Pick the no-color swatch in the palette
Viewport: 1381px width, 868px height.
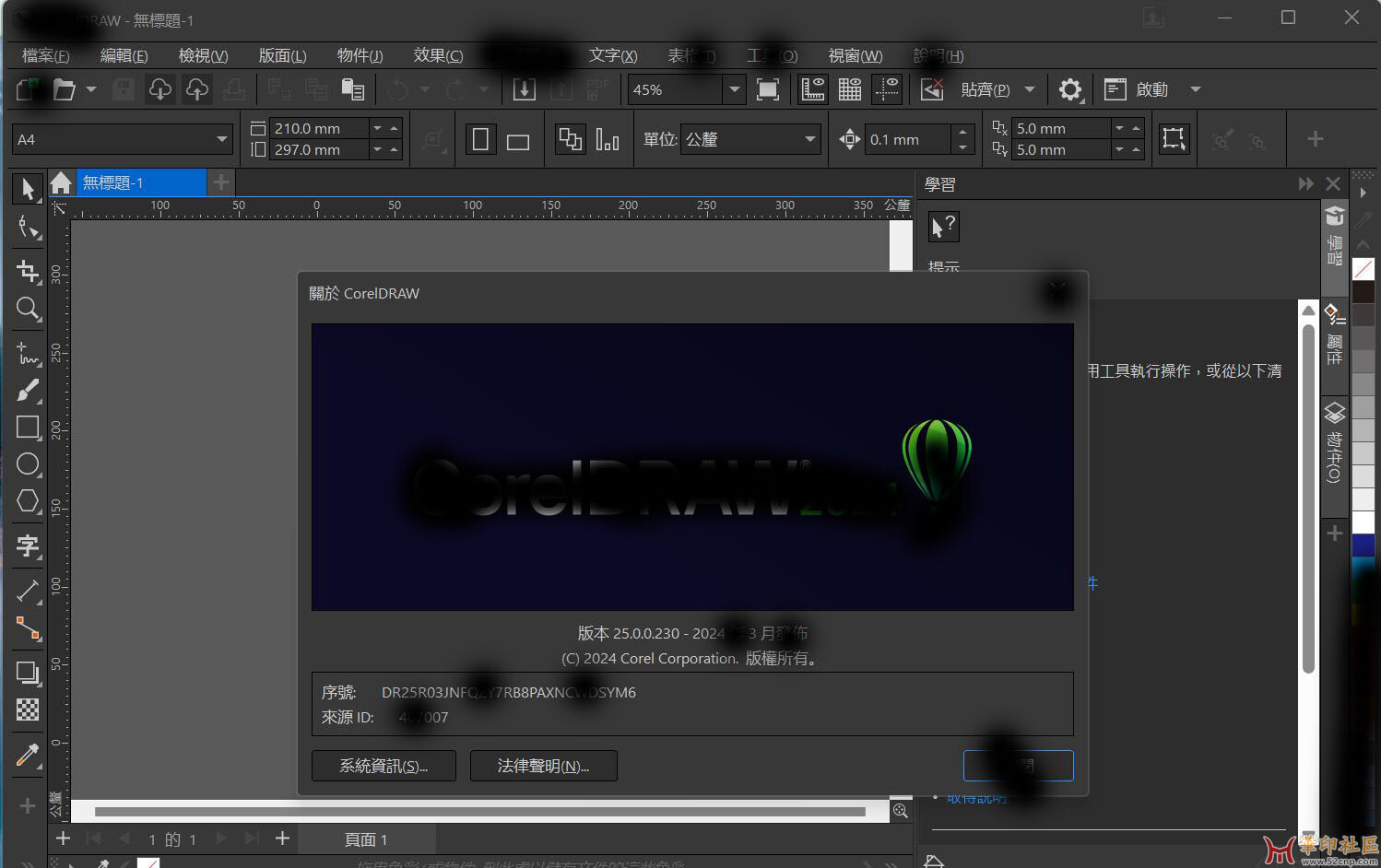coord(1363,269)
